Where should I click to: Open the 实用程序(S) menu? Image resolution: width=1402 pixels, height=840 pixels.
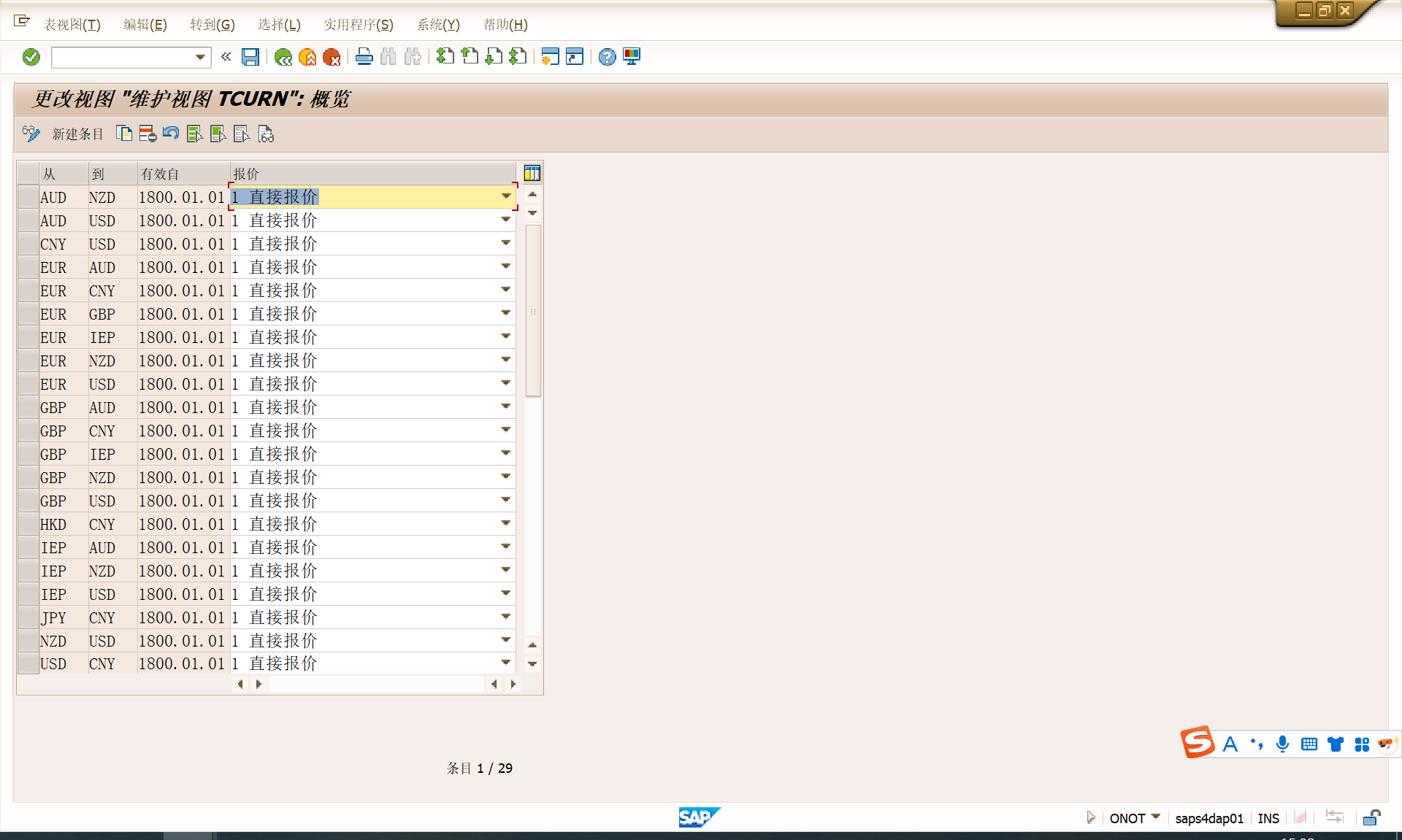pyautogui.click(x=358, y=25)
